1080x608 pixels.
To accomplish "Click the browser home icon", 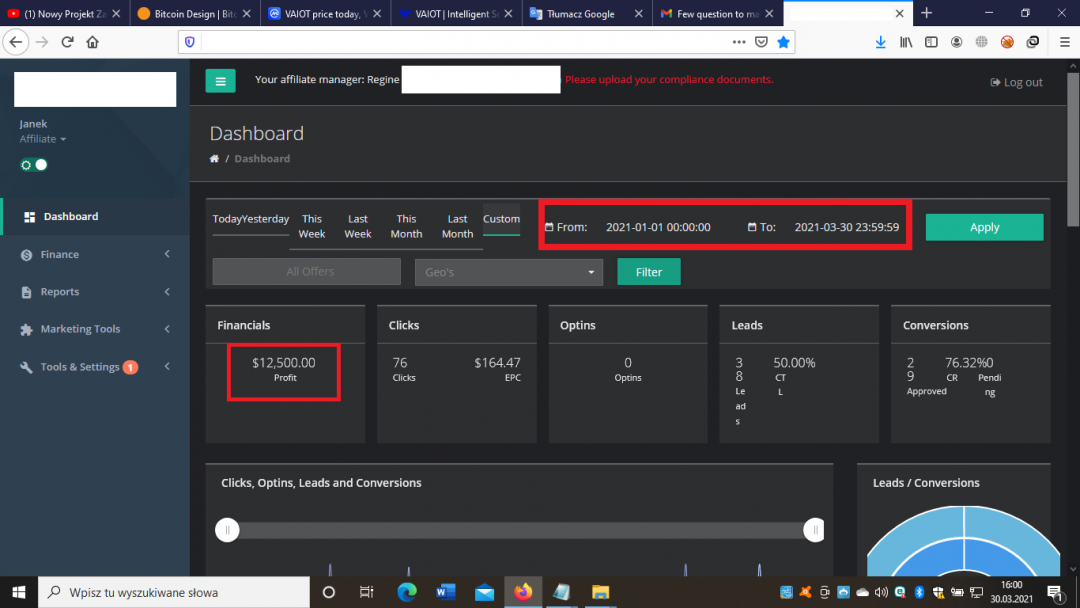I will (93, 42).
